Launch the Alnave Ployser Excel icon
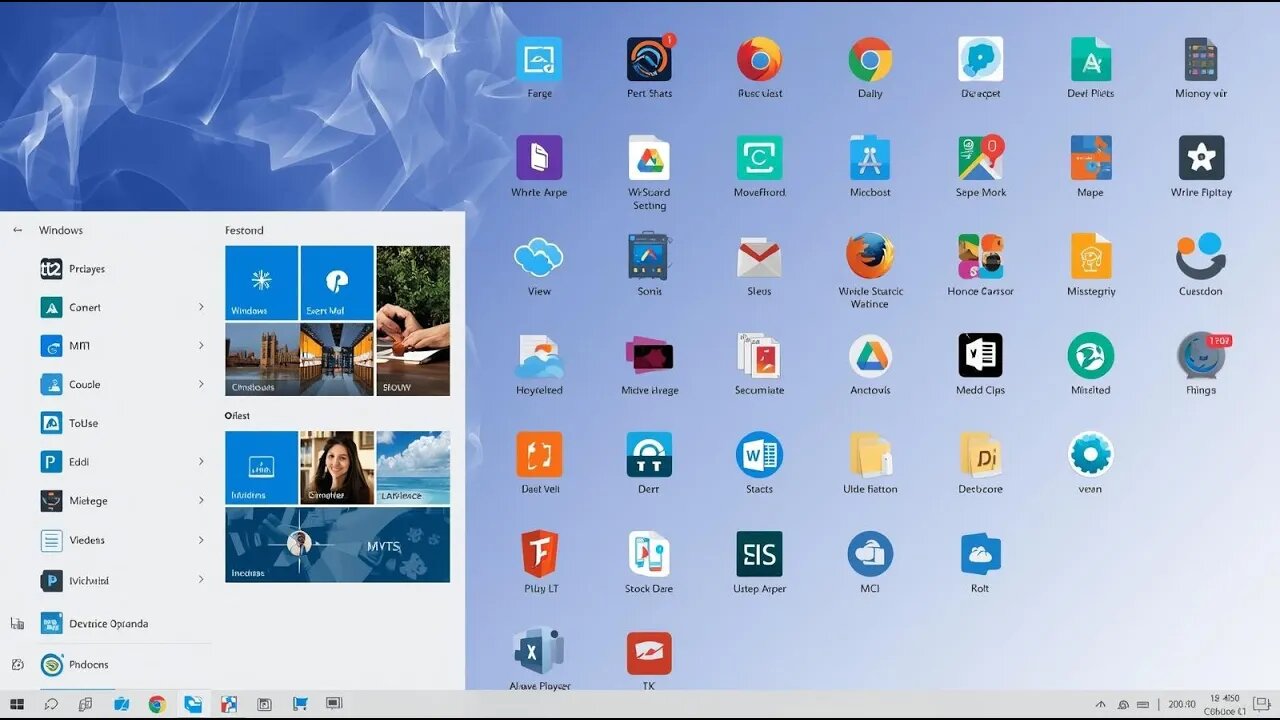The image size is (1280, 720). [540, 651]
